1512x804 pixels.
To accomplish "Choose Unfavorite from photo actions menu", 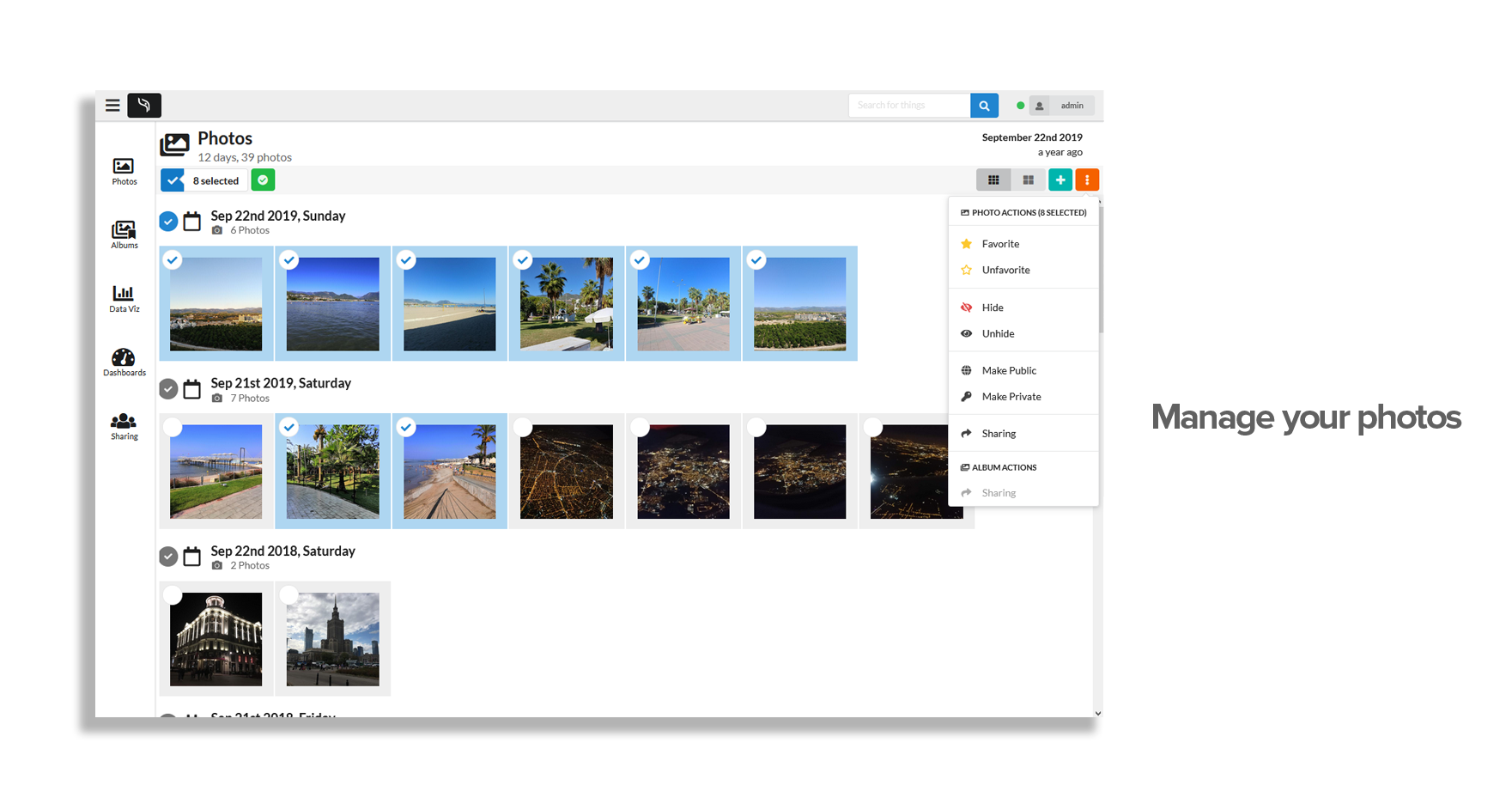I will click(x=1023, y=270).
